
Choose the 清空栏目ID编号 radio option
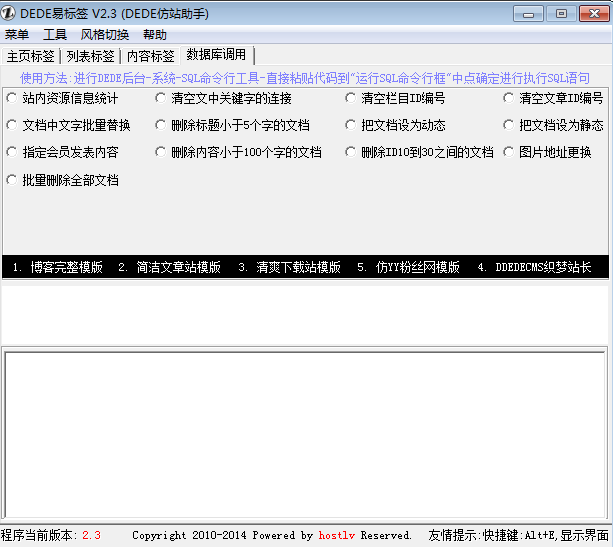click(351, 98)
